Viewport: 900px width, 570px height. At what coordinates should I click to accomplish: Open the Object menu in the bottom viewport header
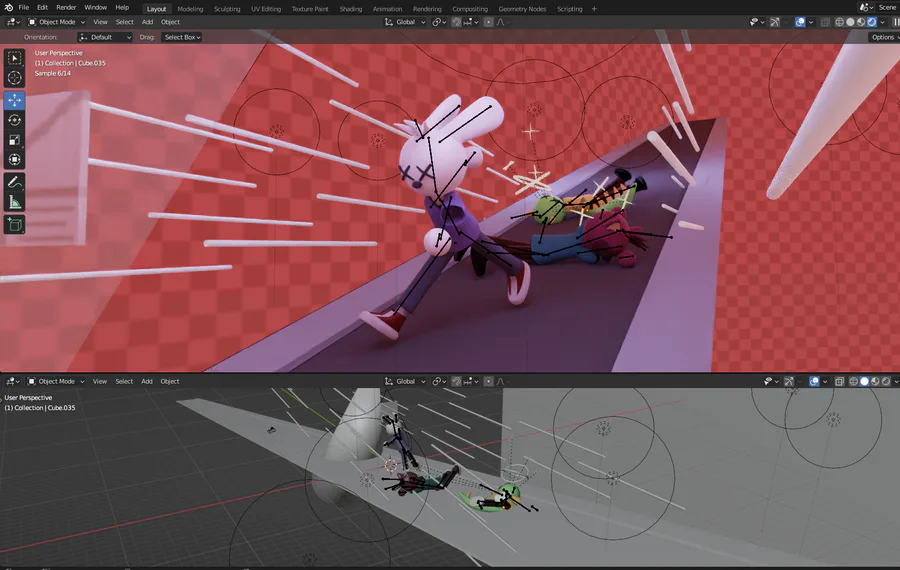170,381
